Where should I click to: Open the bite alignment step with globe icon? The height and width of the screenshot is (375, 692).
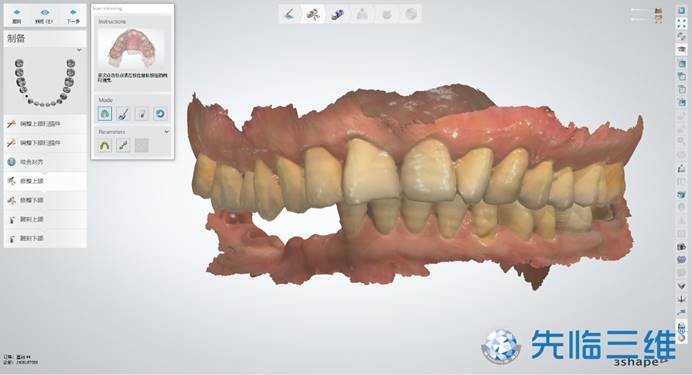[45, 162]
